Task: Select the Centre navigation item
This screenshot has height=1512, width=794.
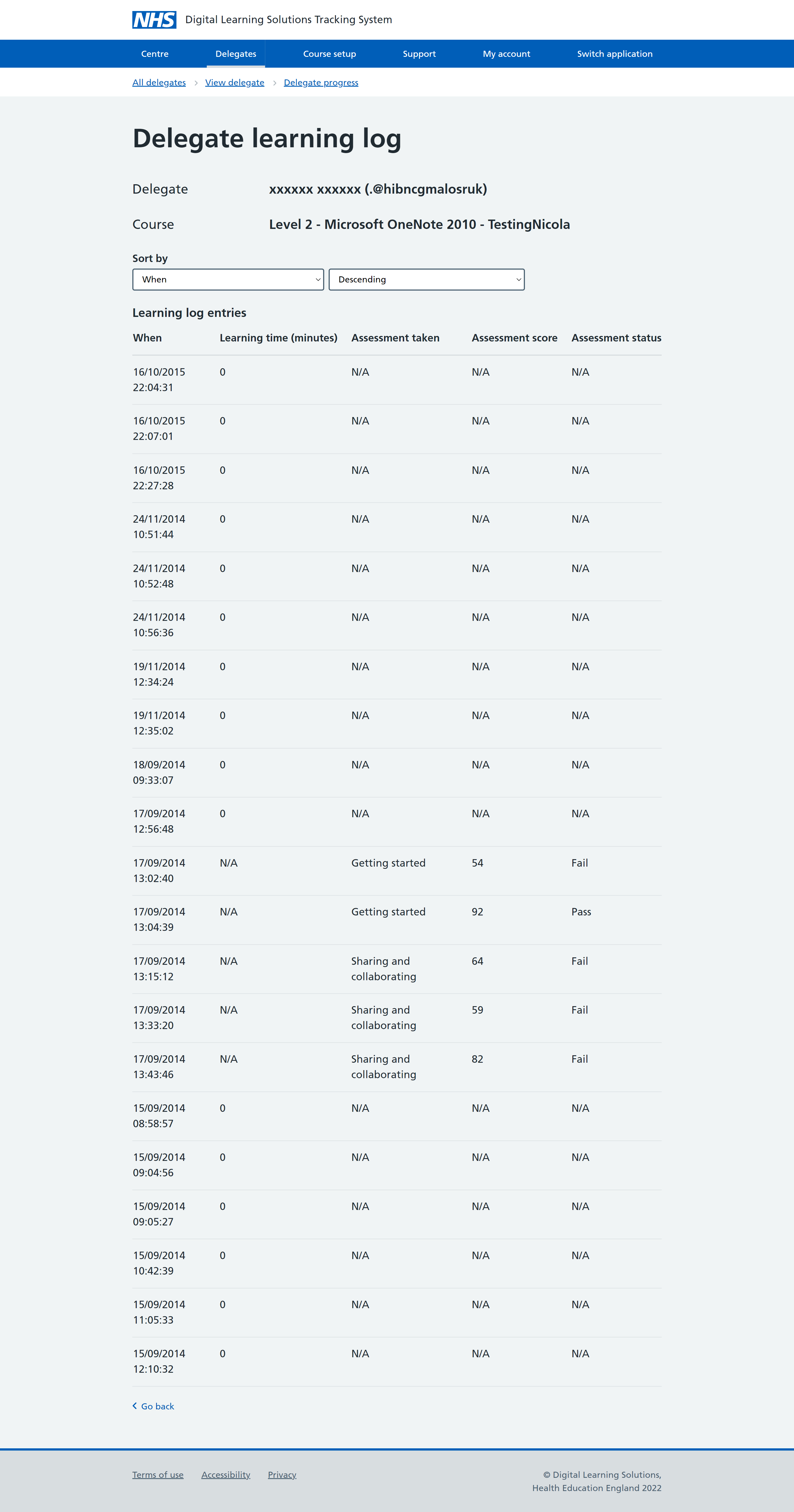Action: tap(154, 54)
